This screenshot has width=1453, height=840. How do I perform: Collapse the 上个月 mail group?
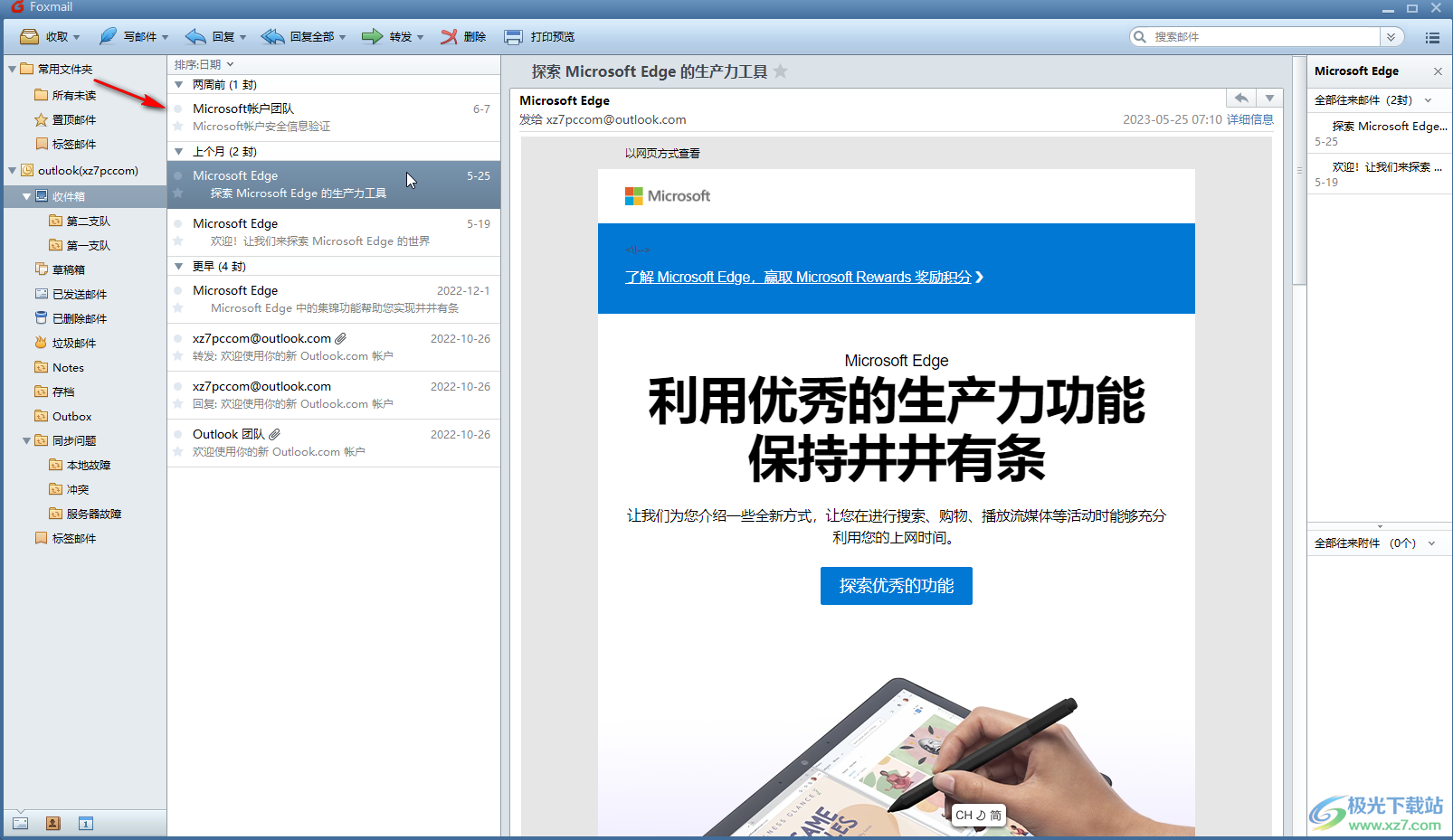point(179,151)
